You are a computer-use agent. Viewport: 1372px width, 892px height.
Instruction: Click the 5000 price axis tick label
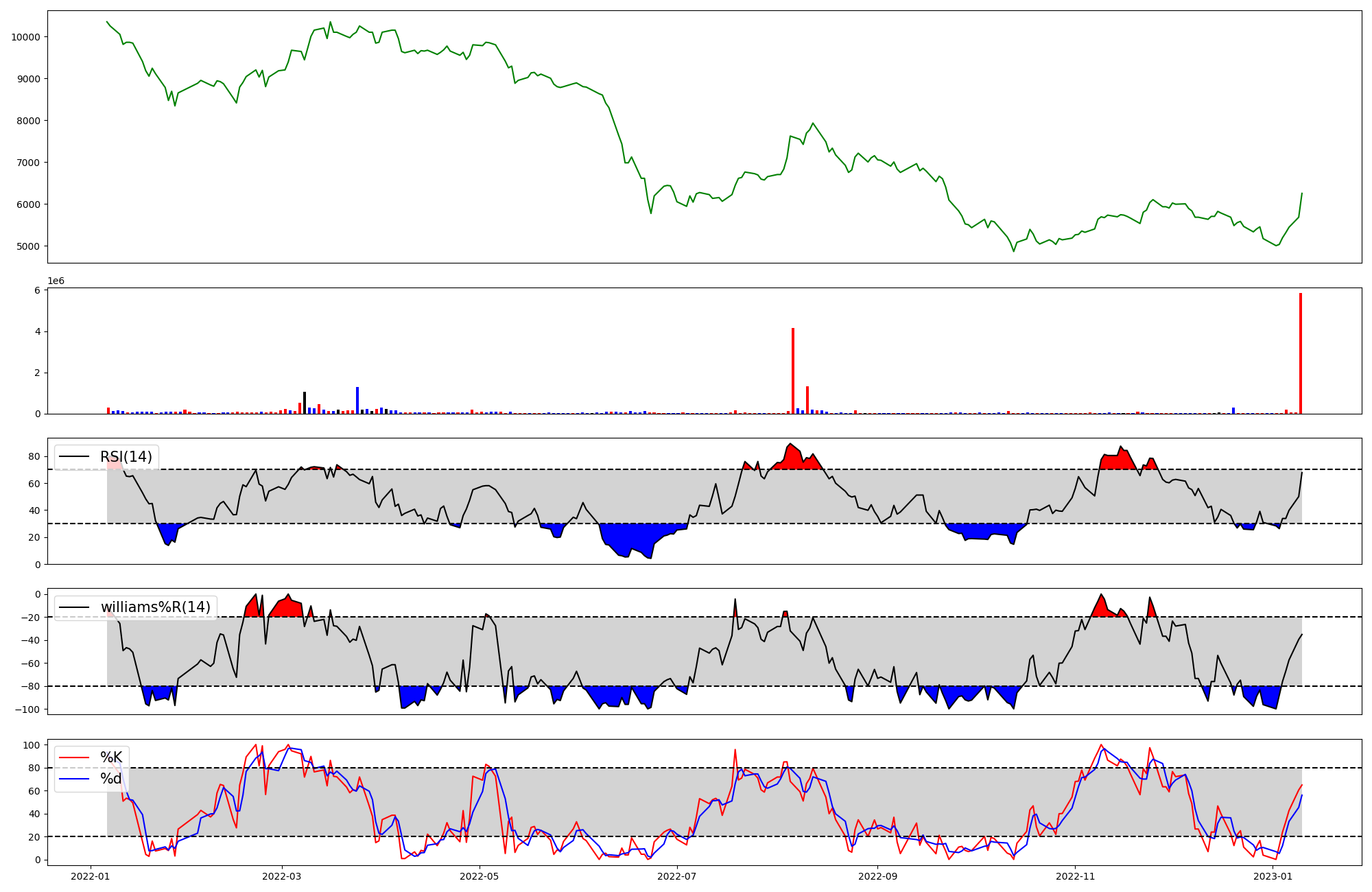(28, 246)
